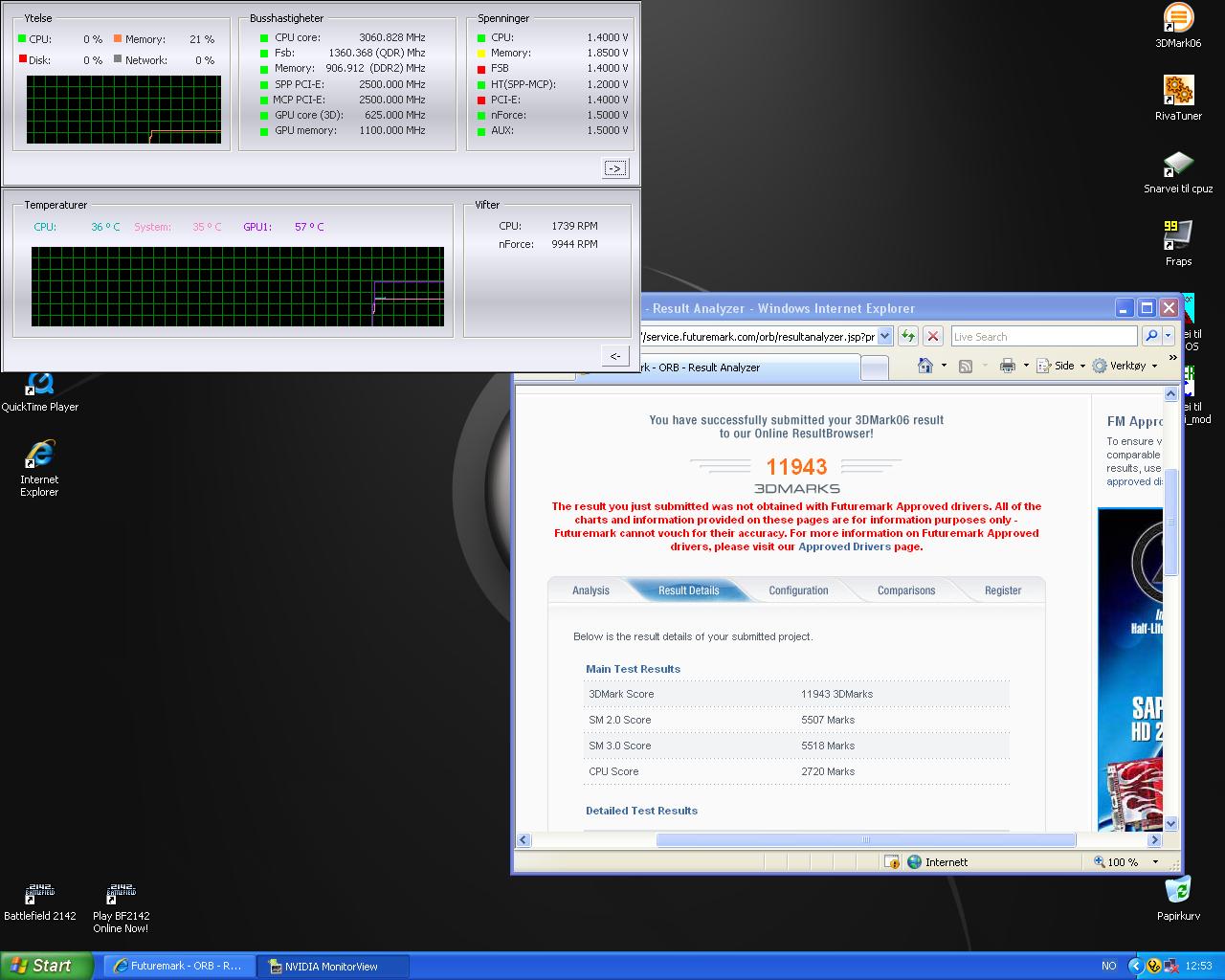Expand MonitorView panel with -> button
The height and width of the screenshot is (980, 1225).
click(x=615, y=168)
